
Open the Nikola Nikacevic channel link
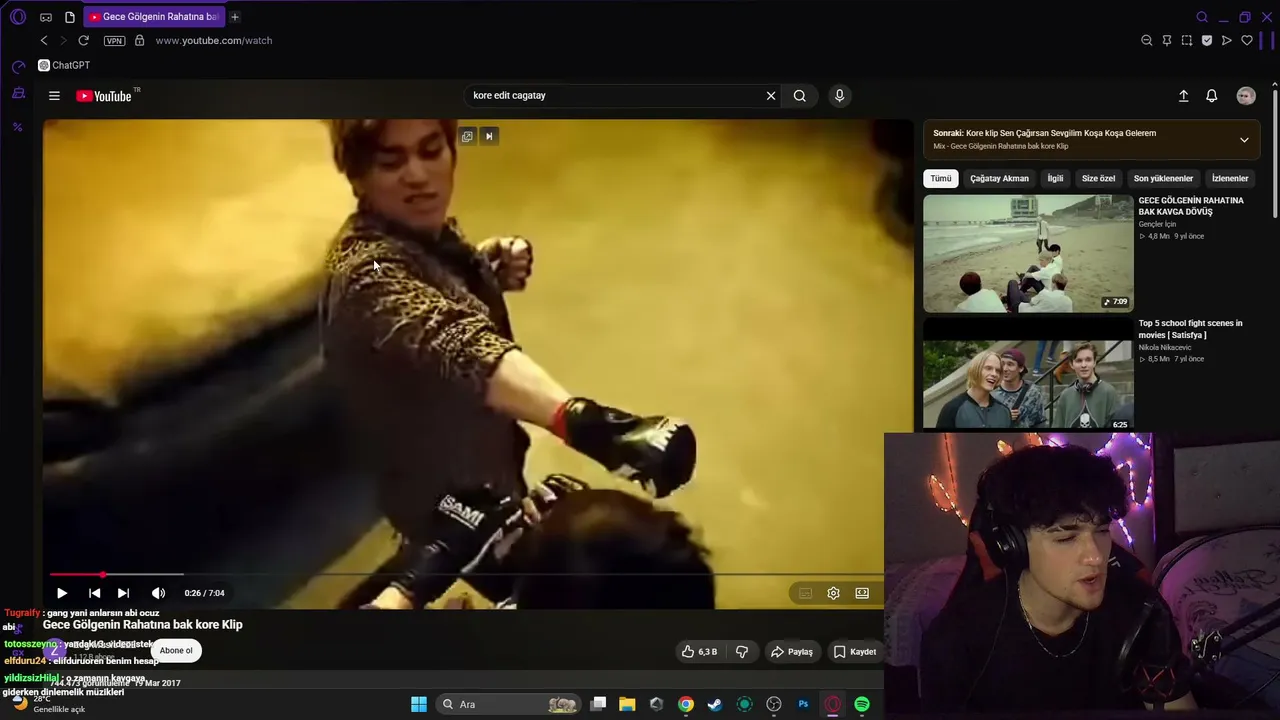tap(1165, 348)
